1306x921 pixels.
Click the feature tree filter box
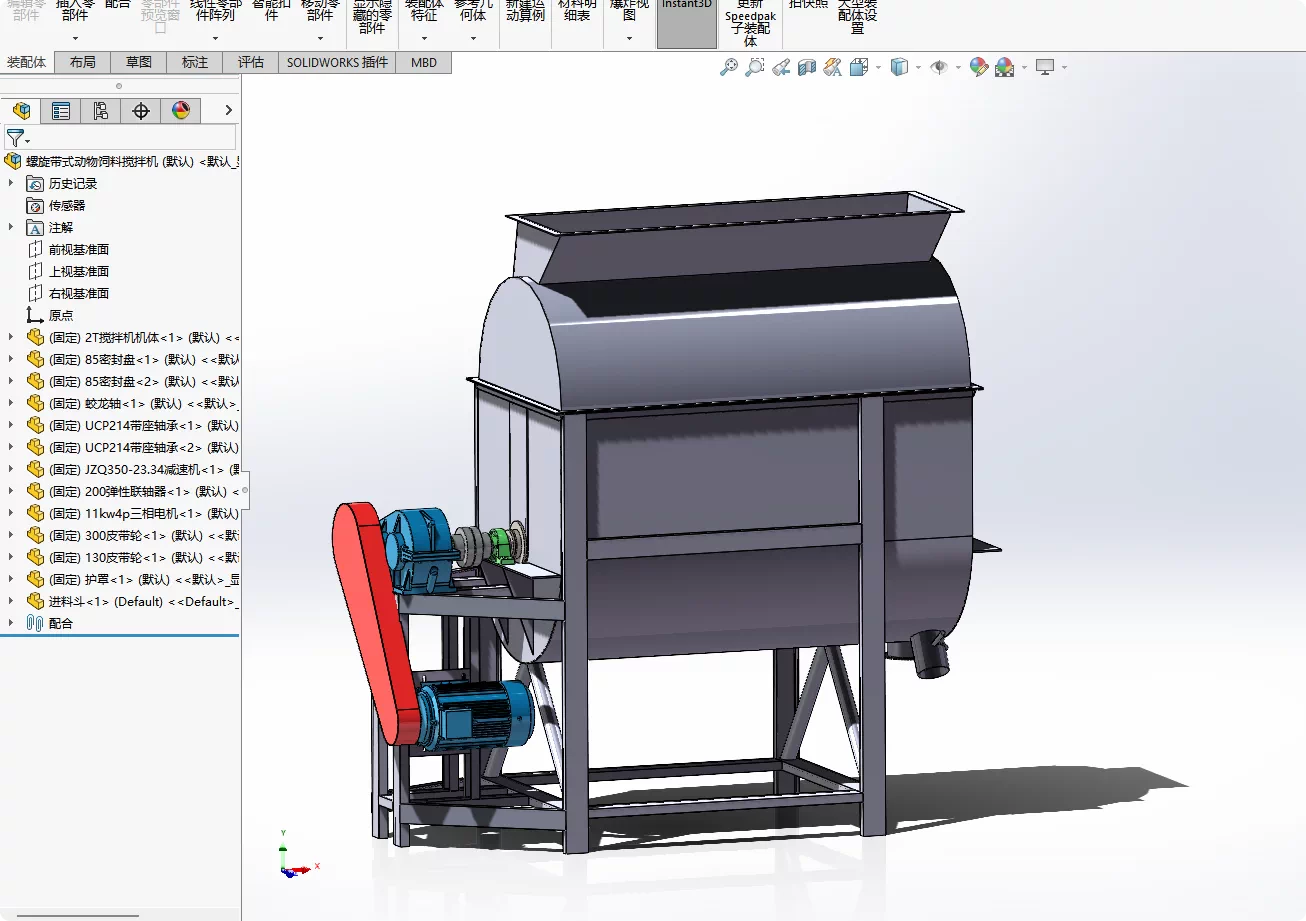coord(130,138)
